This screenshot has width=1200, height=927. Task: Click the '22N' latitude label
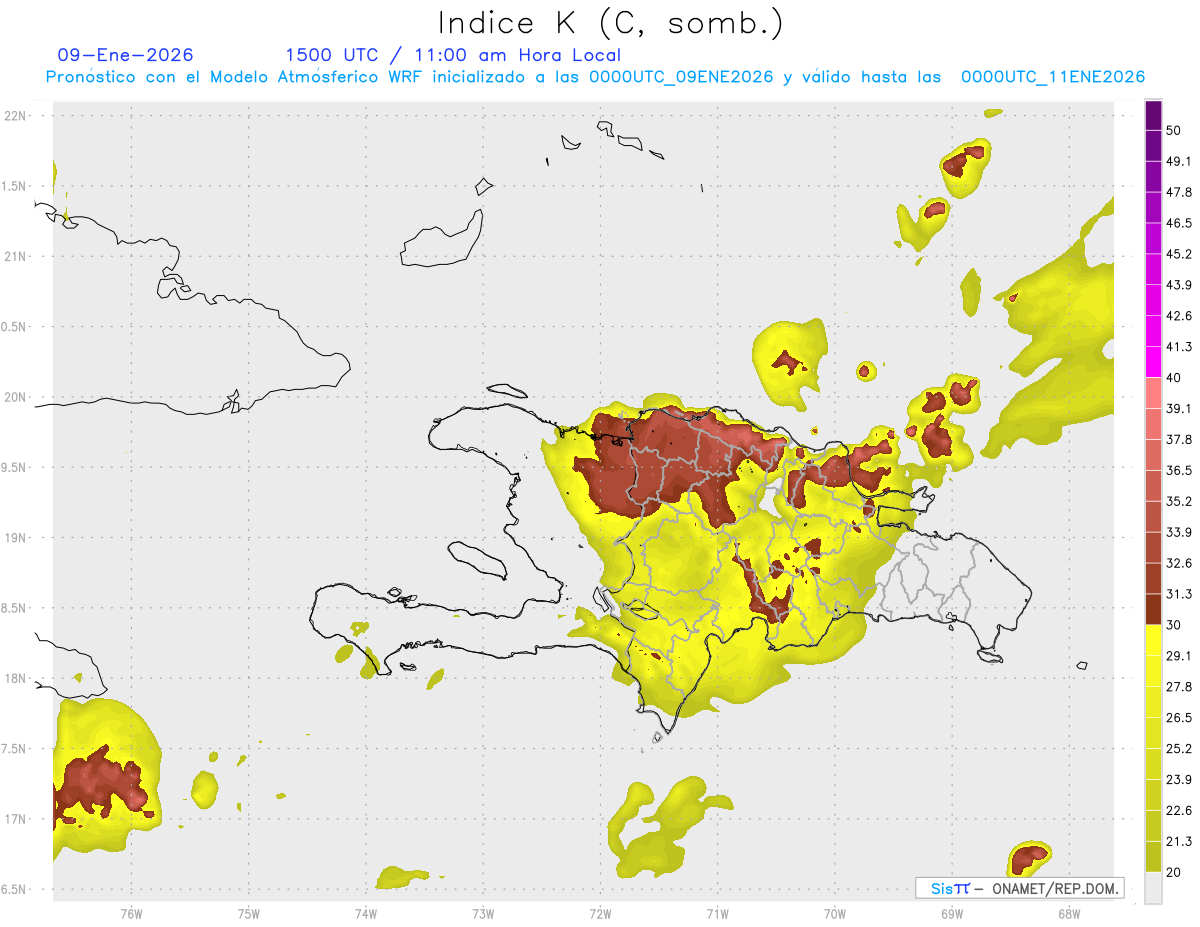15,116
